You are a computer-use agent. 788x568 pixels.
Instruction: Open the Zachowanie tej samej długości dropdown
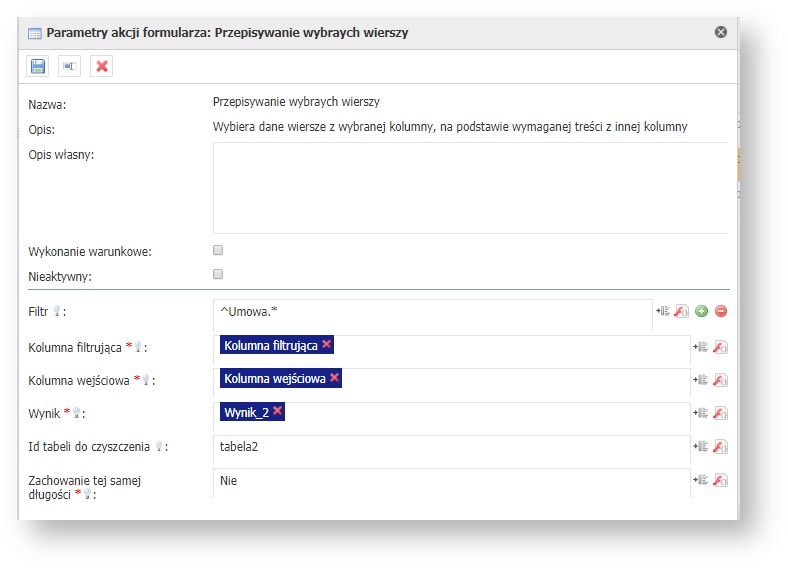pos(450,481)
